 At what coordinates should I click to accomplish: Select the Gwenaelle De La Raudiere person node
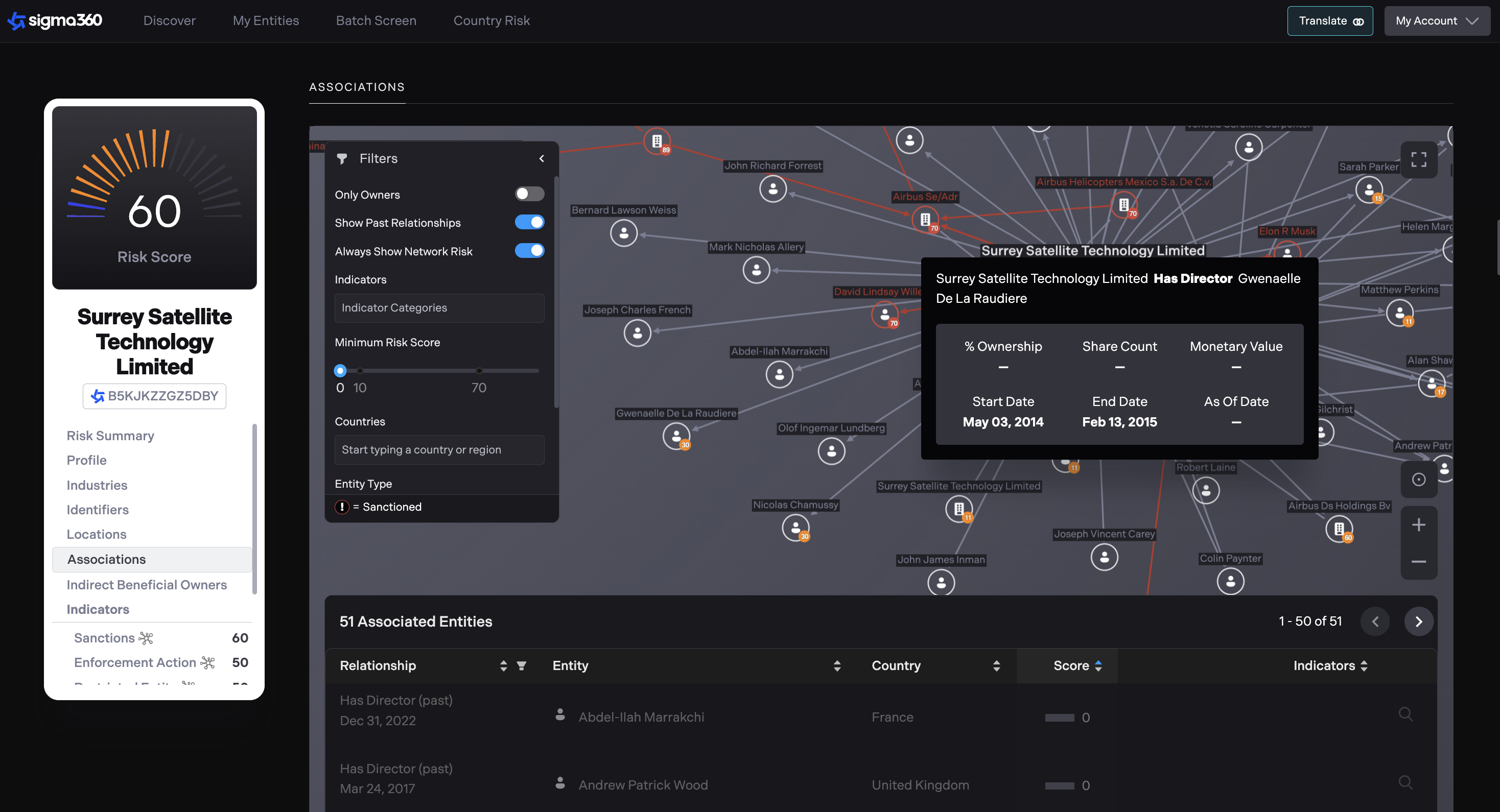coord(676,436)
